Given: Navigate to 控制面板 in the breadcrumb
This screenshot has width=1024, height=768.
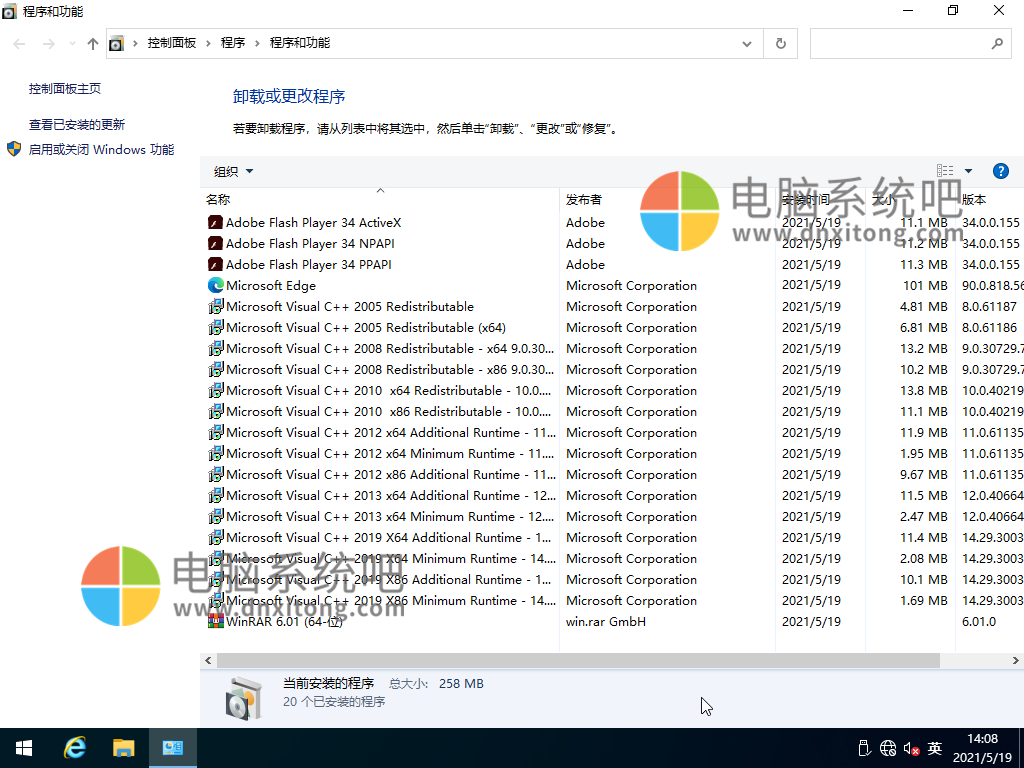Looking at the screenshot, I should [x=170, y=43].
